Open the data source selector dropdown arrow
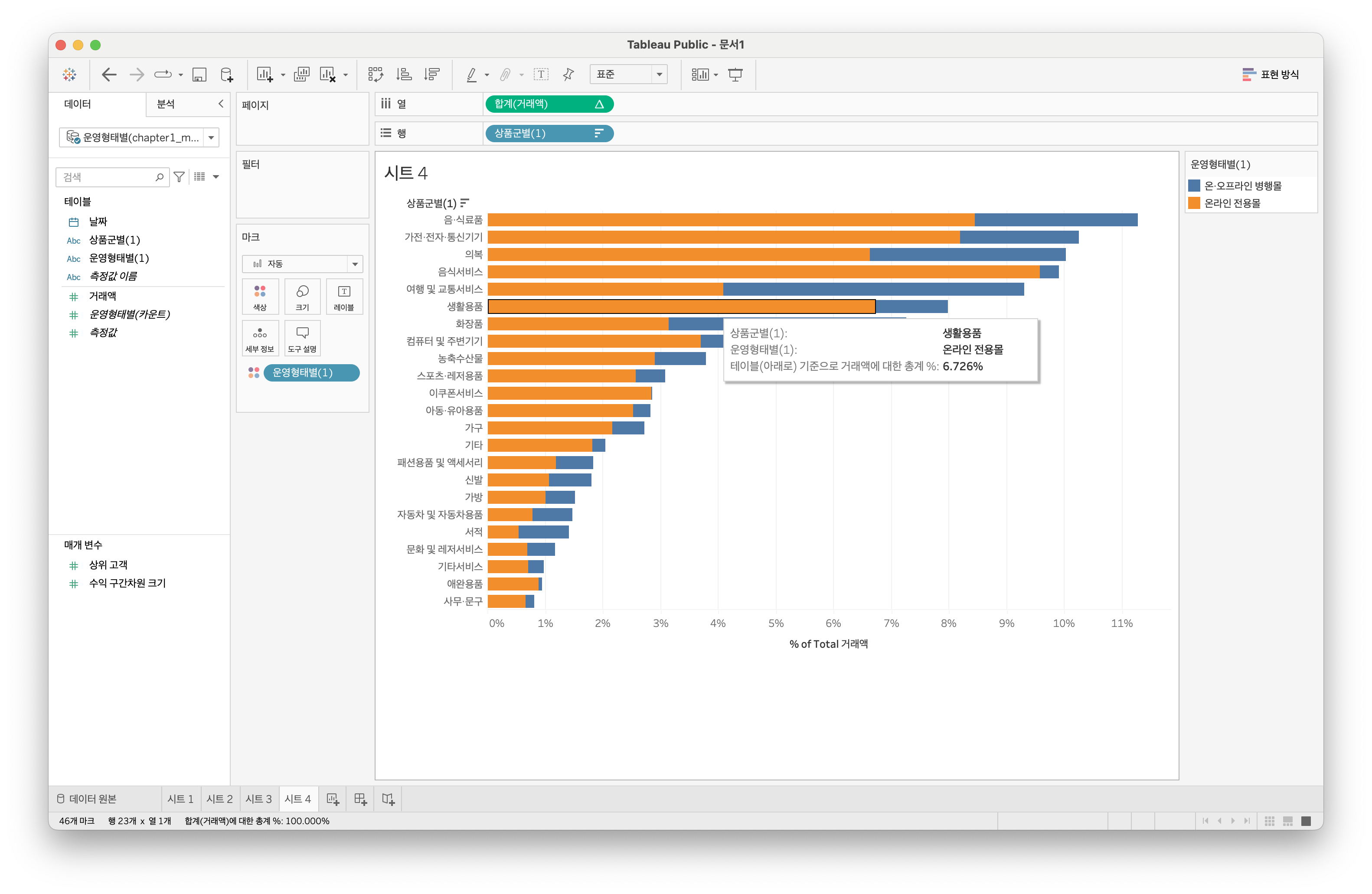The height and width of the screenshot is (894, 1372). click(x=212, y=138)
